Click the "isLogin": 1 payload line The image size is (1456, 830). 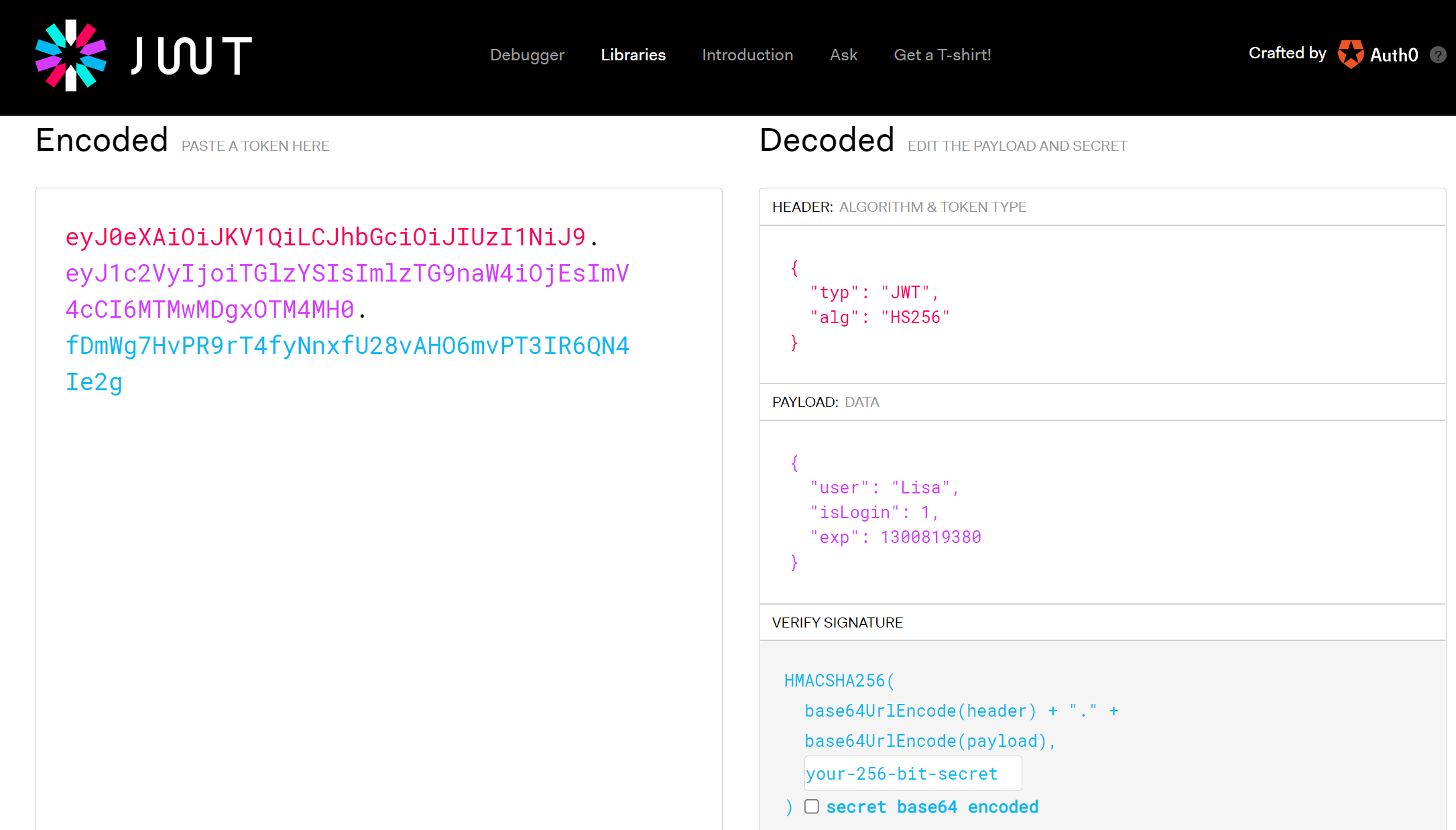click(x=874, y=513)
